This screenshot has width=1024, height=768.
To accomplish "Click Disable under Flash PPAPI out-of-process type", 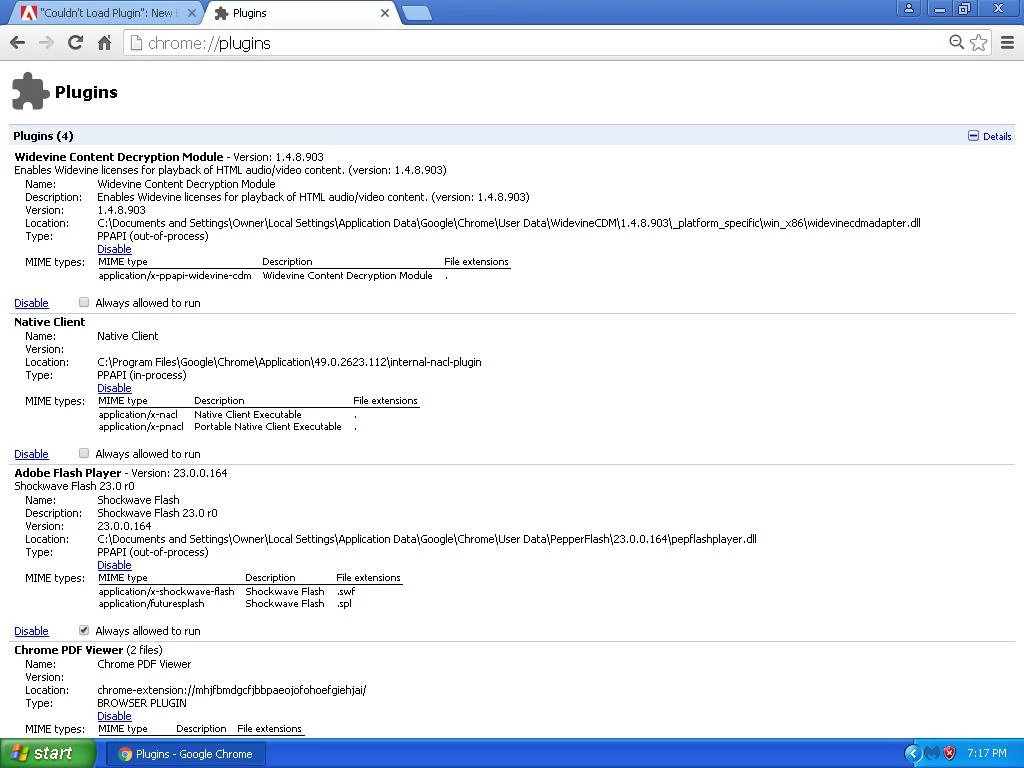I will (x=114, y=565).
